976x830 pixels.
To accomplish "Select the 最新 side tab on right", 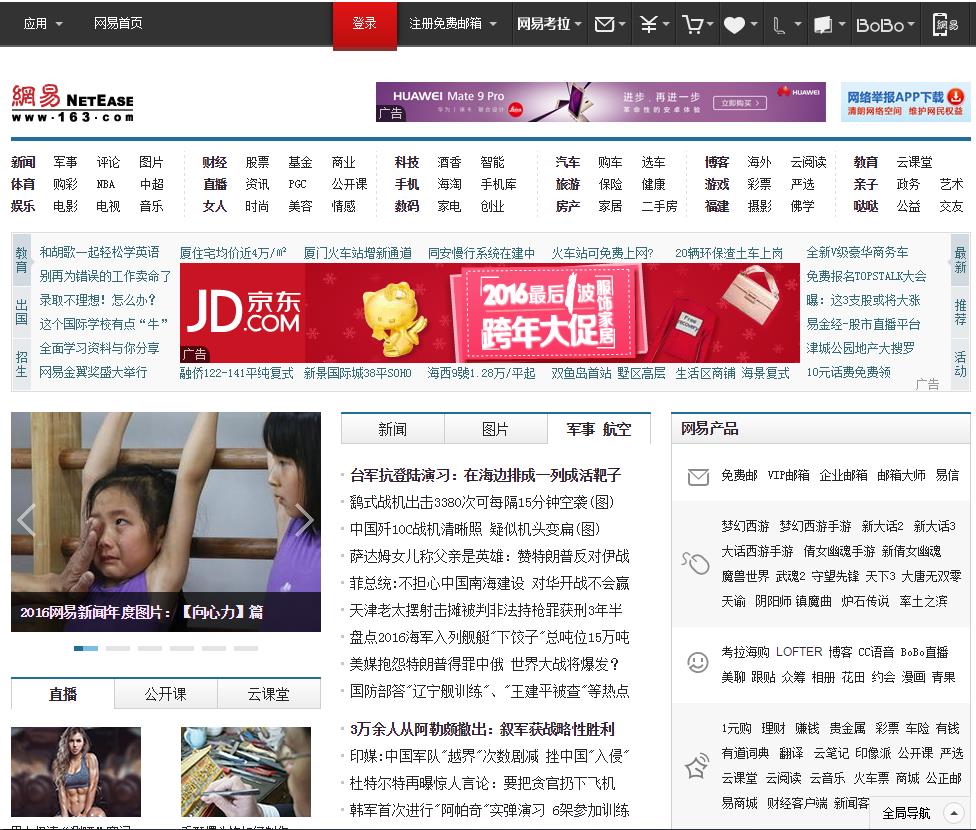I will click(x=960, y=260).
